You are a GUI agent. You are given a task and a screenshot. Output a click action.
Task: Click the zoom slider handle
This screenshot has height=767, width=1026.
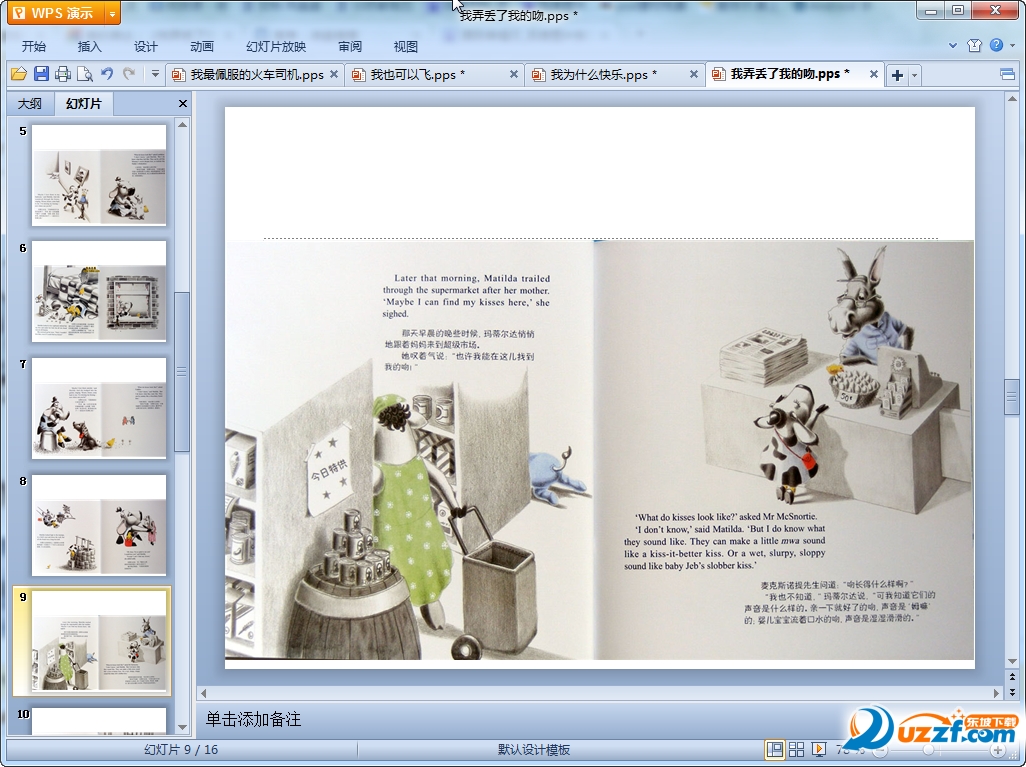(x=928, y=750)
